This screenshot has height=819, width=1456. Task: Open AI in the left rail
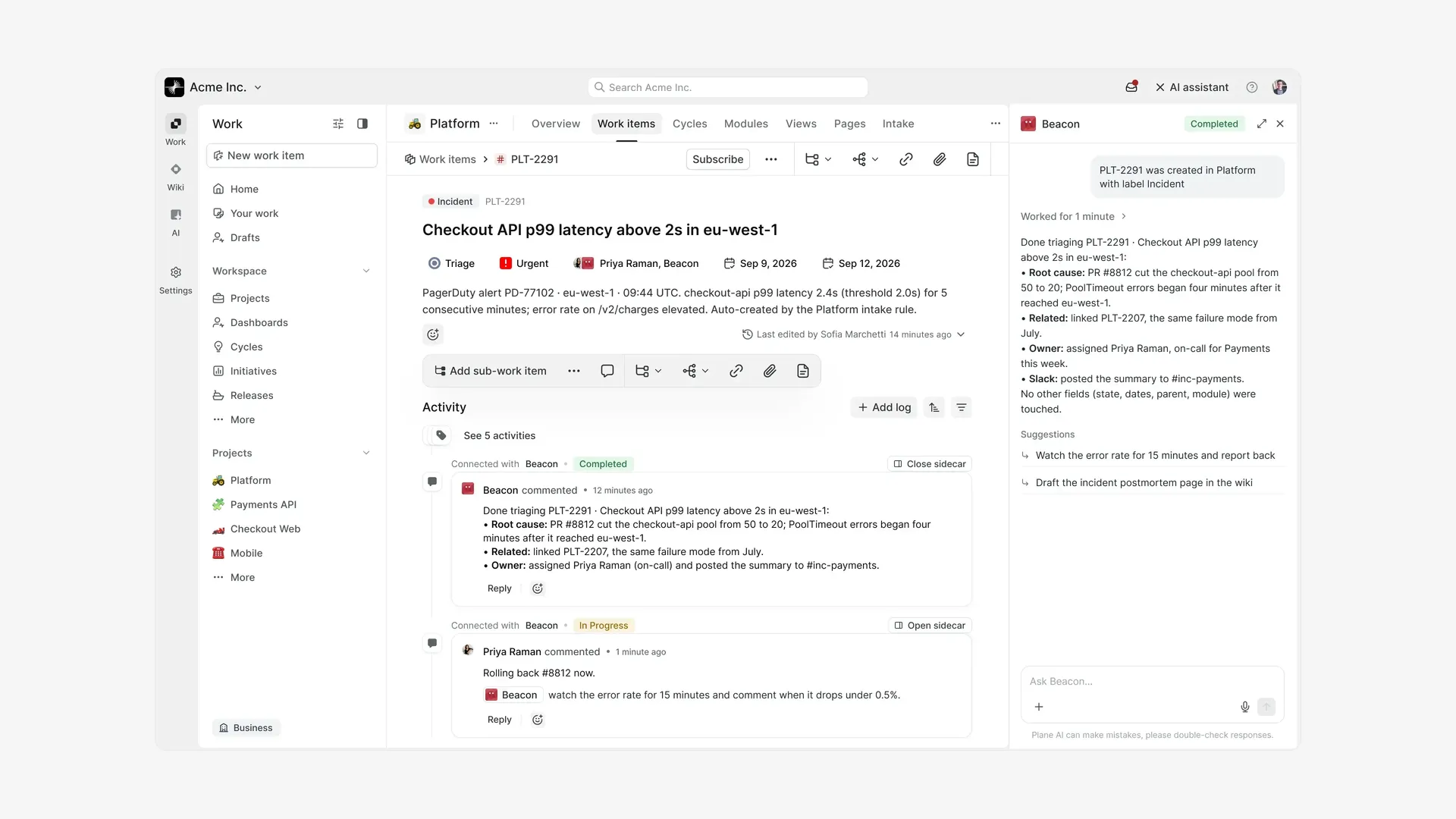pyautogui.click(x=175, y=221)
